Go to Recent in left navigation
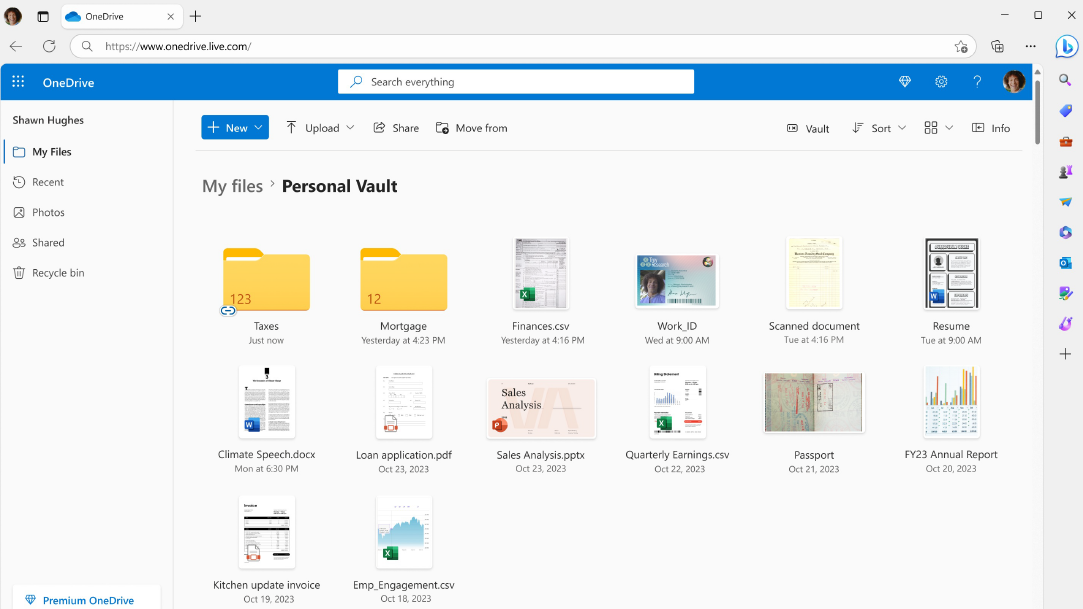The height and width of the screenshot is (609, 1083). [x=47, y=182]
